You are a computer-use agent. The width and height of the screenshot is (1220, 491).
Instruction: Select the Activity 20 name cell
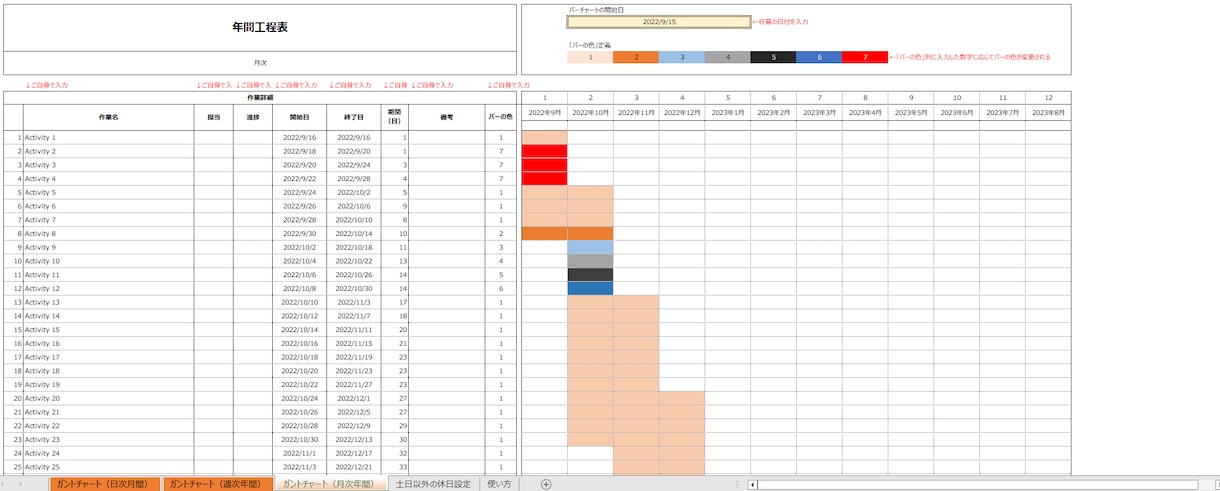click(109, 398)
